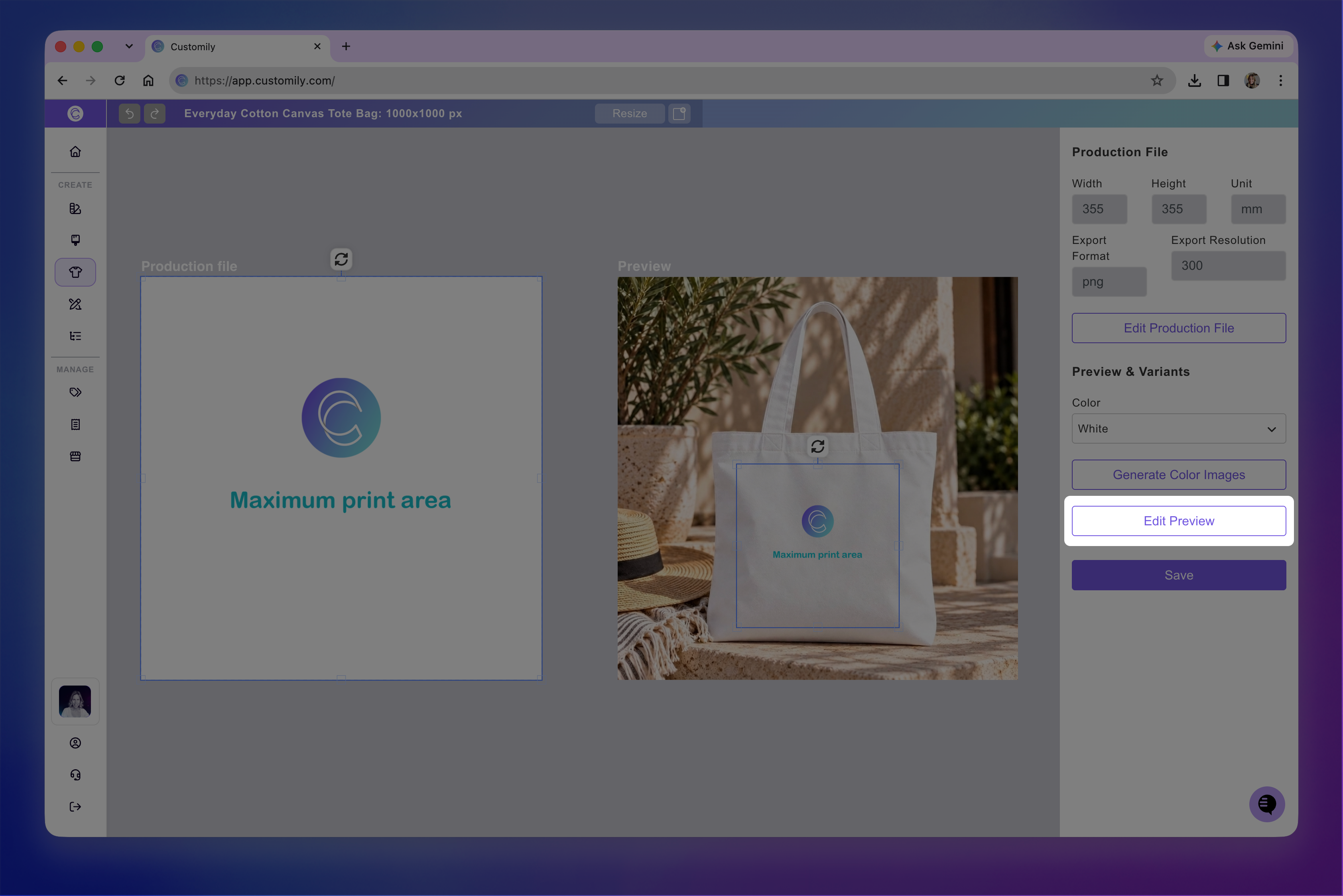
Task: Click the refresh icon on tote bag preview
Action: (x=817, y=446)
